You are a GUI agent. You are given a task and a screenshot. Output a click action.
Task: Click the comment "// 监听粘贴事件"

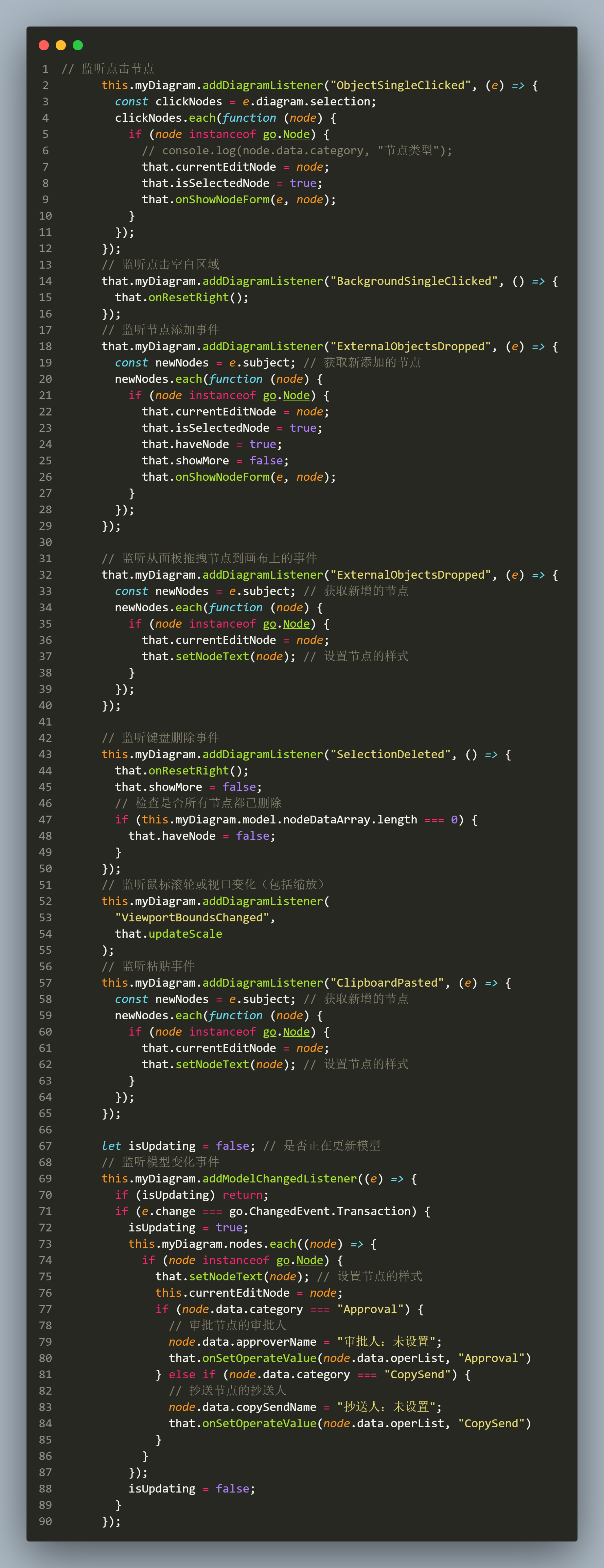[x=148, y=967]
